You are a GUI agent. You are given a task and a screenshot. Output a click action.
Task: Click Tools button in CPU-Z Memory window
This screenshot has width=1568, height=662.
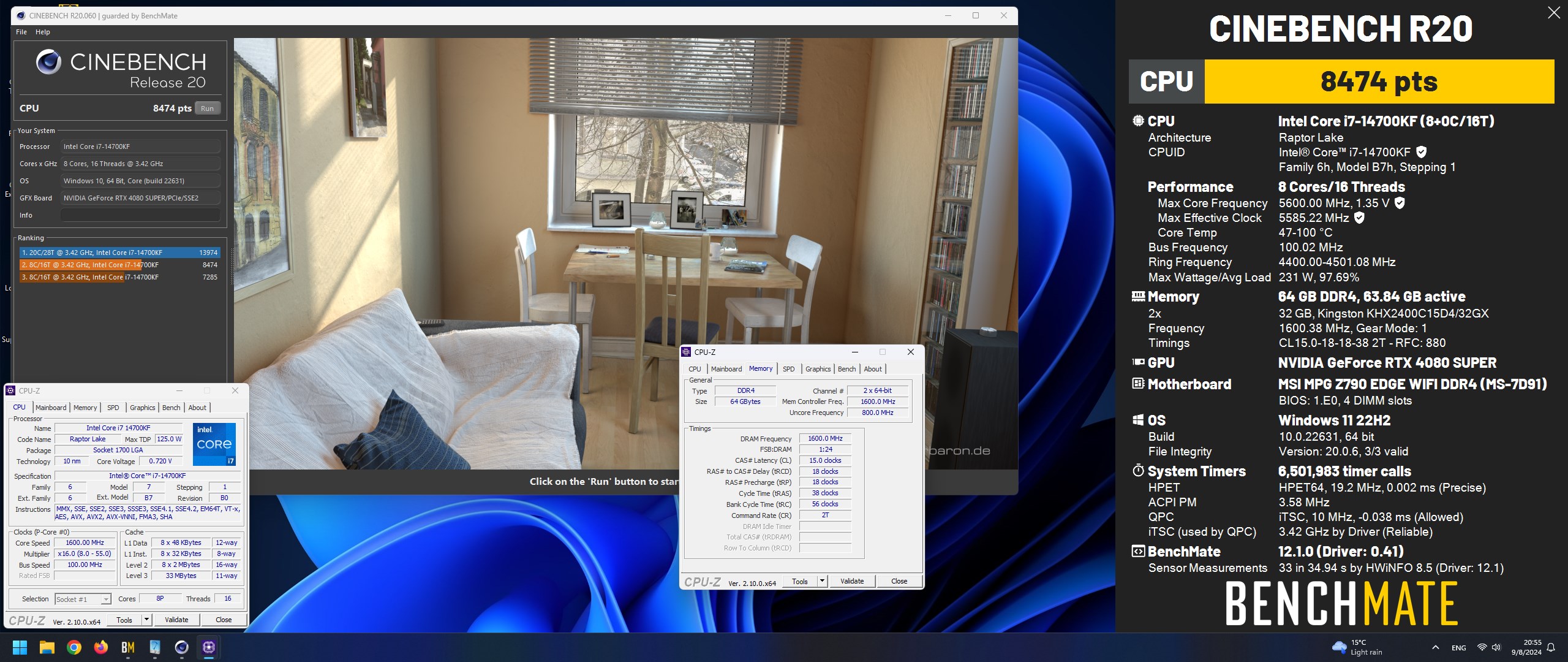pos(800,581)
